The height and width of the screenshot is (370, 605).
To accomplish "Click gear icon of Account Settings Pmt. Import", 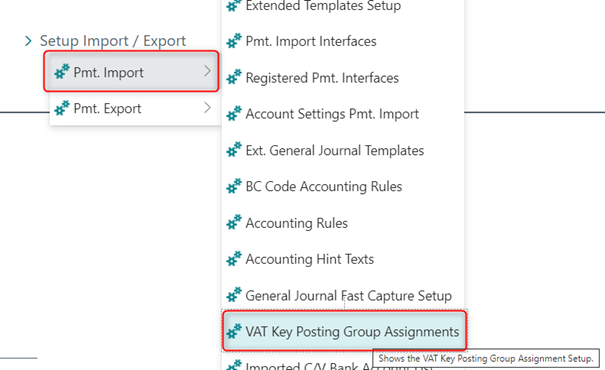I will point(234,113).
